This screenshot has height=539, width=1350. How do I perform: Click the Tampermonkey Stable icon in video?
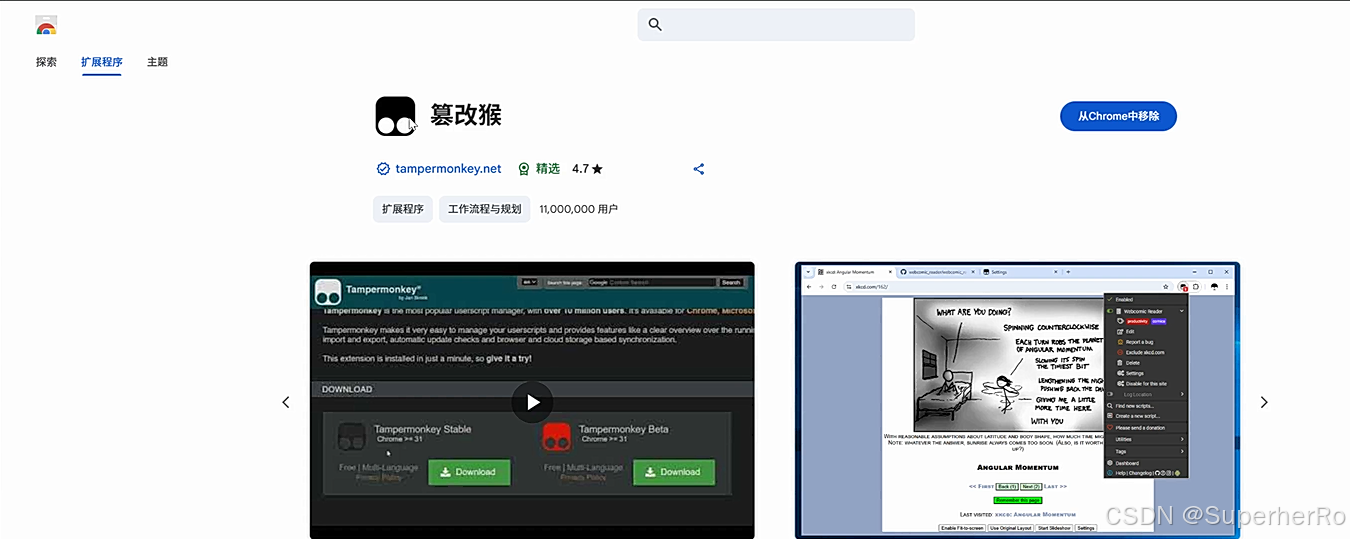click(x=351, y=437)
